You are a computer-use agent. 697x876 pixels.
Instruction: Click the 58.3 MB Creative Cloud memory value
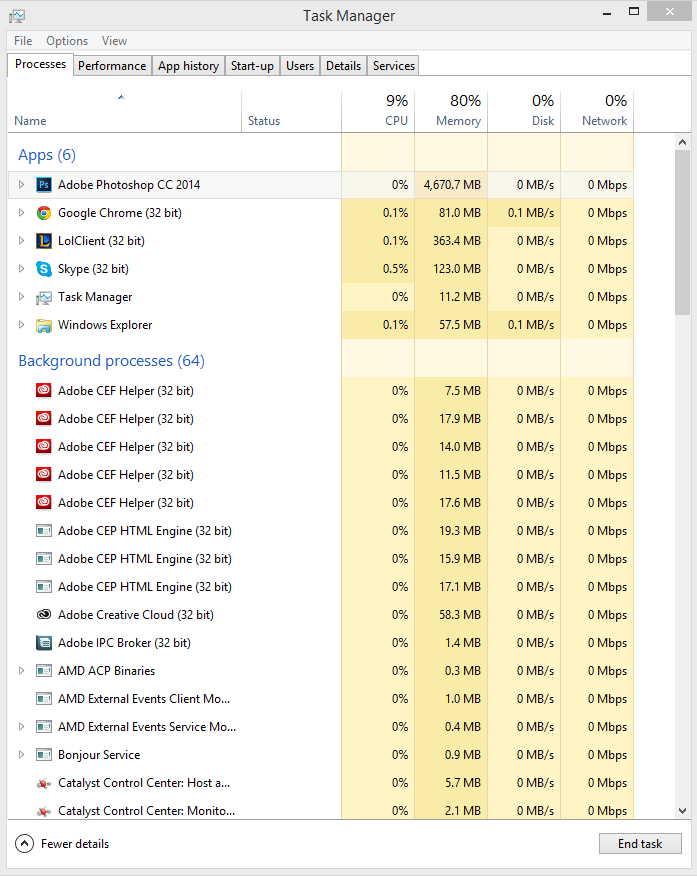(460, 615)
